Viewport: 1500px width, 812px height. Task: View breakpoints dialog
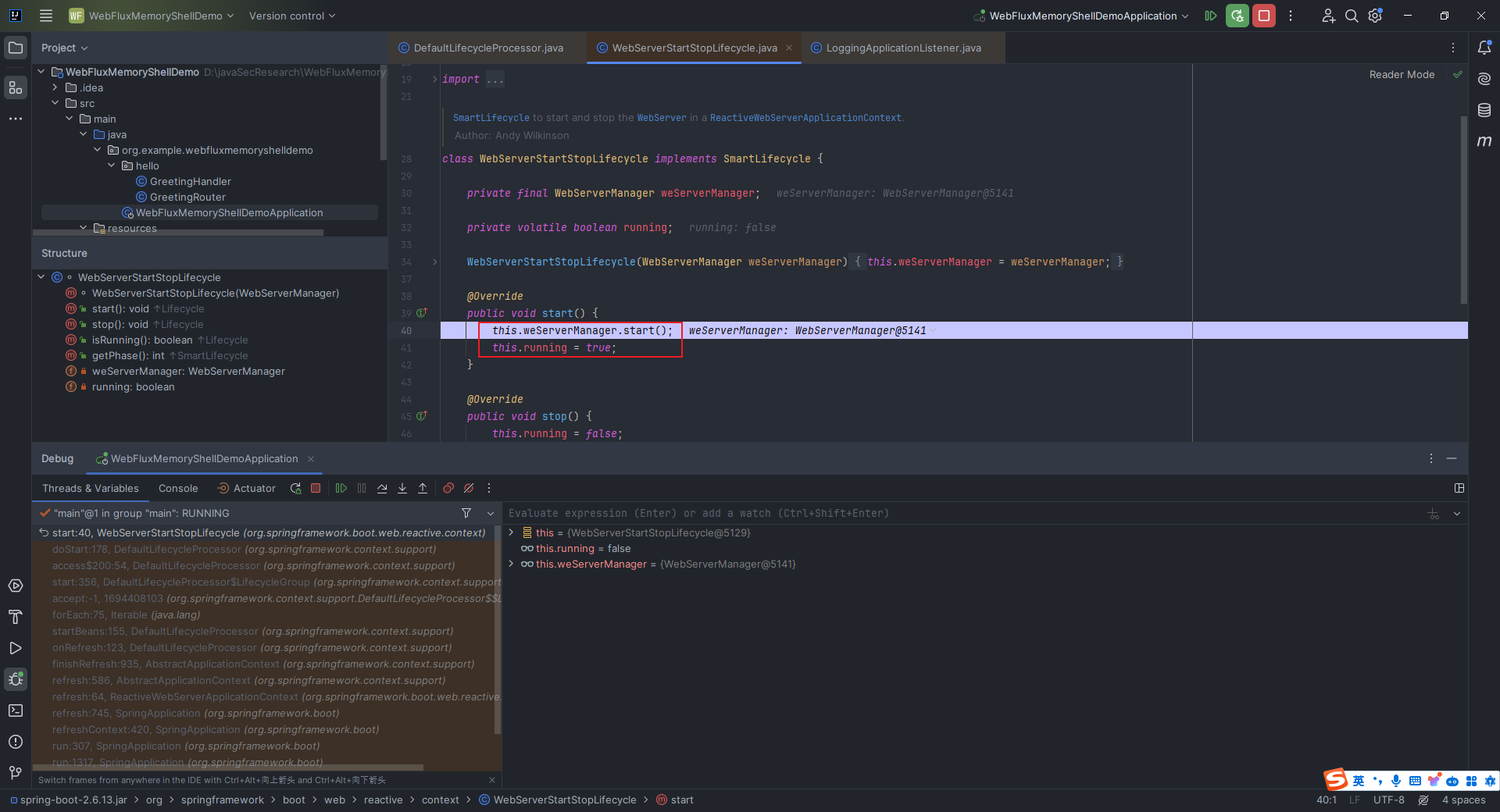tap(448, 488)
